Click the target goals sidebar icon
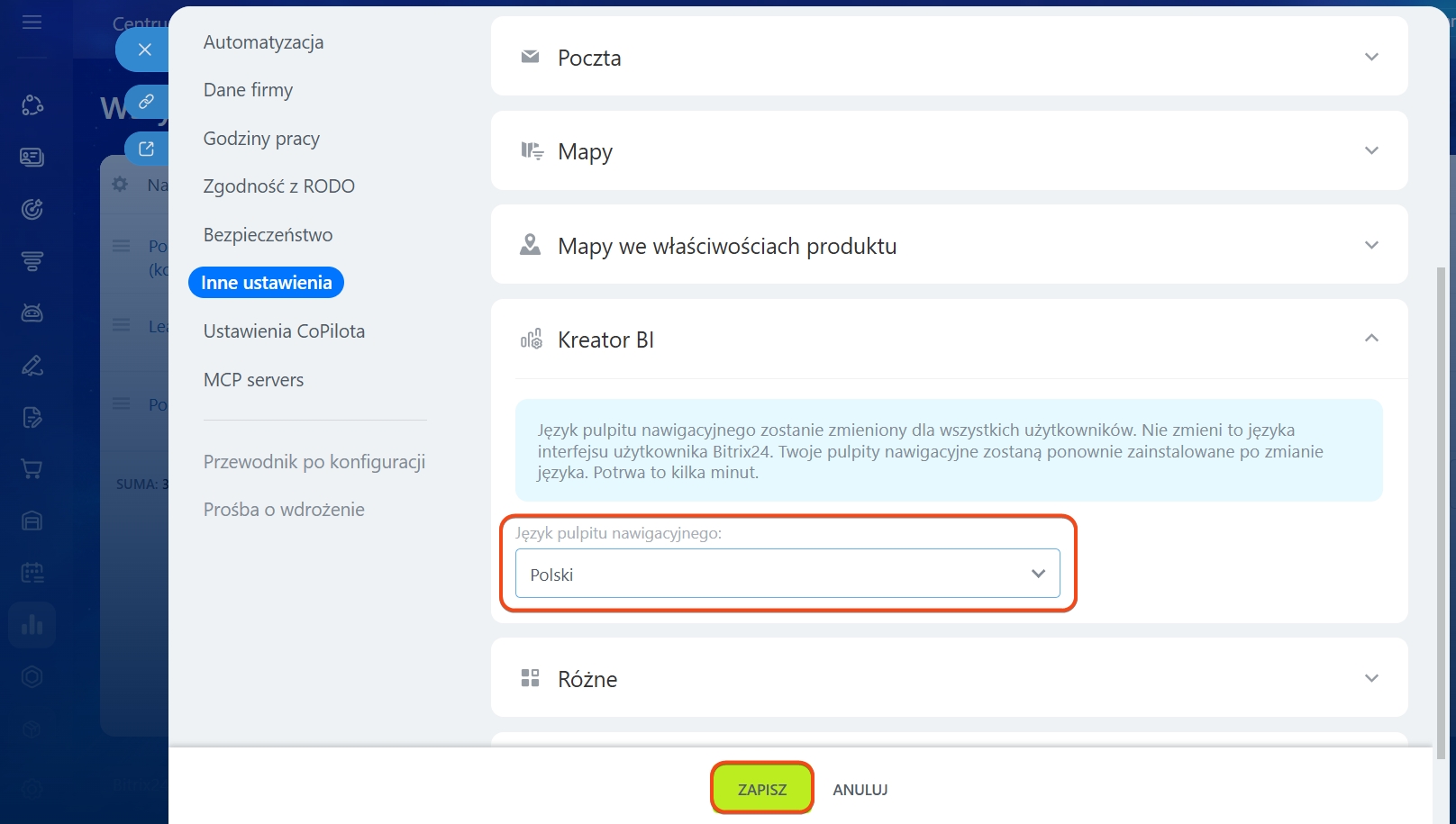Screen dimensions: 1456x824 32,210
